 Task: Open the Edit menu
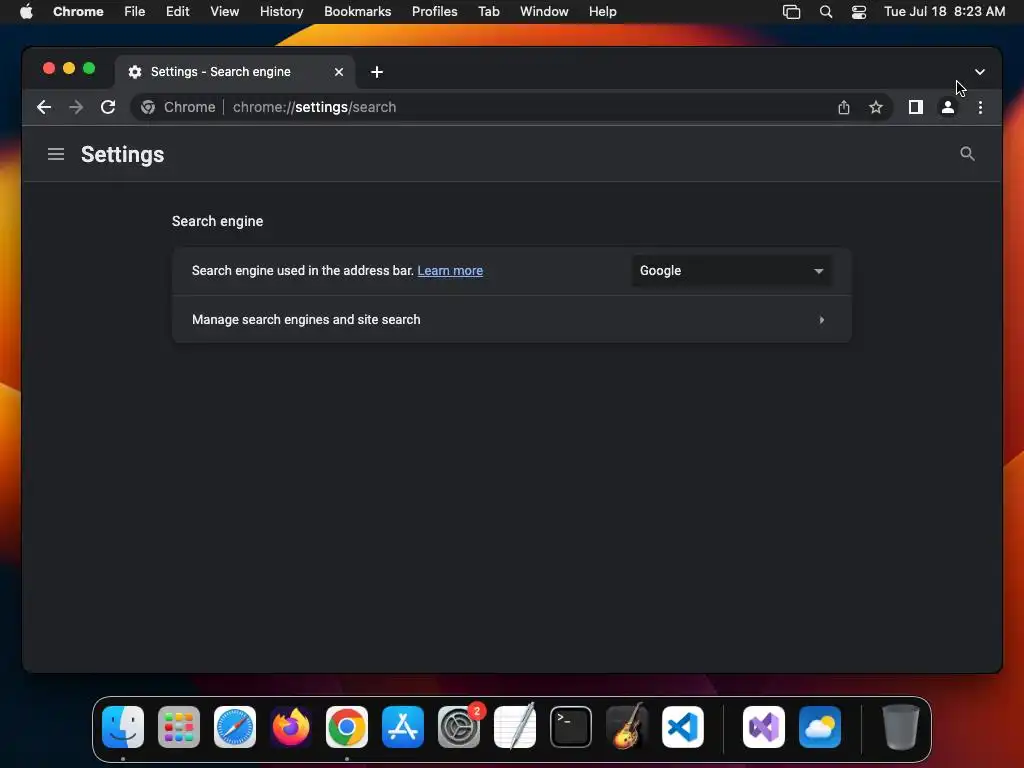coord(177,12)
